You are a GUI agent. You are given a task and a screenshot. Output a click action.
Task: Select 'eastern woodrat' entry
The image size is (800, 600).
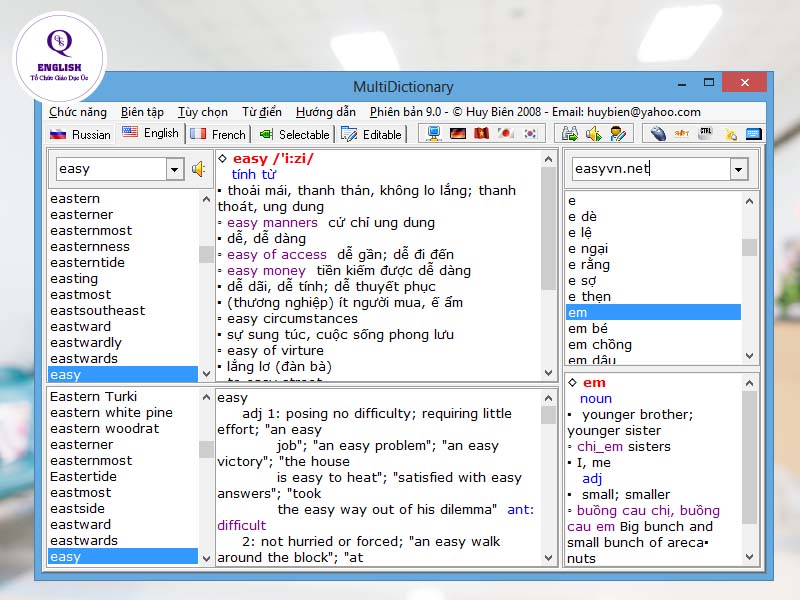pos(105,429)
